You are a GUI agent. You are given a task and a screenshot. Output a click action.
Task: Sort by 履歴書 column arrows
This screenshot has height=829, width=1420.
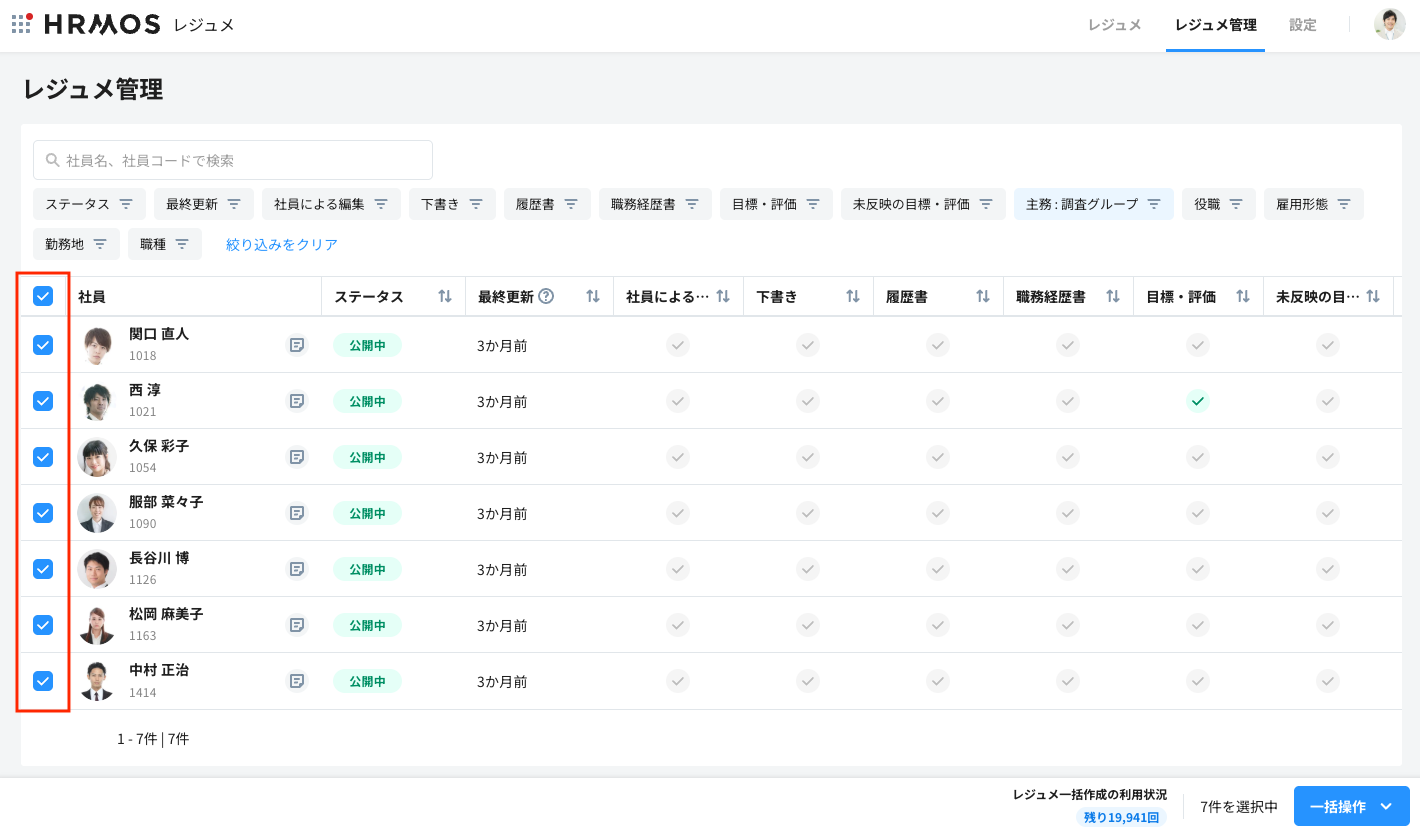[983, 296]
